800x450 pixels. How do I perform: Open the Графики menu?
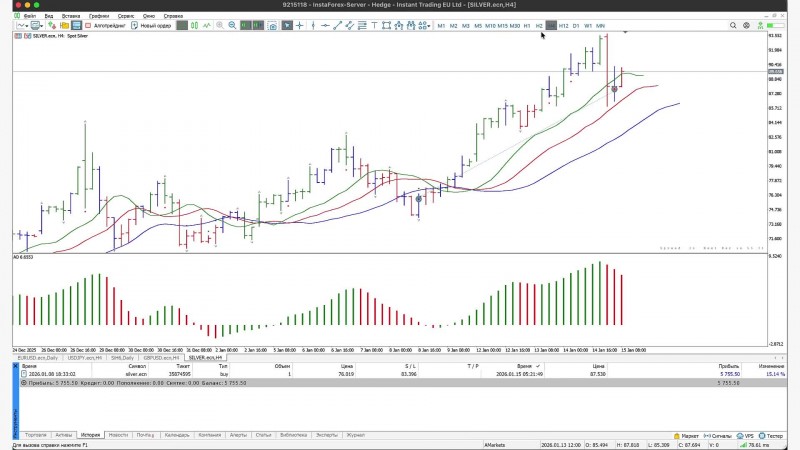98,16
